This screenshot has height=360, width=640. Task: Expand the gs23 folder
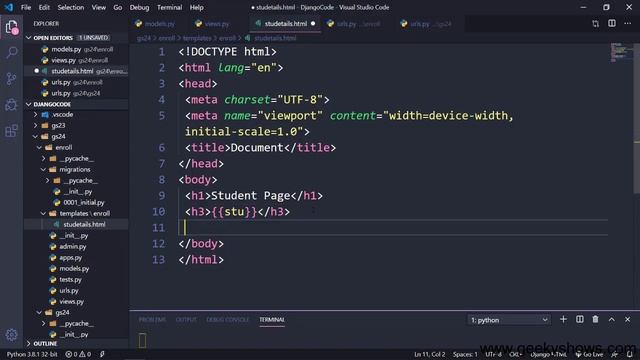coord(77,126)
